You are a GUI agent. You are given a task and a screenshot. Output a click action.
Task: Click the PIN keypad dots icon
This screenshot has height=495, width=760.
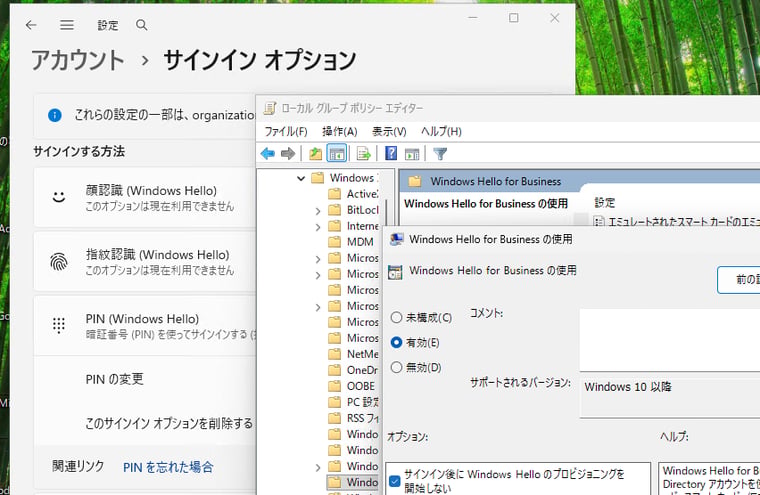59,325
